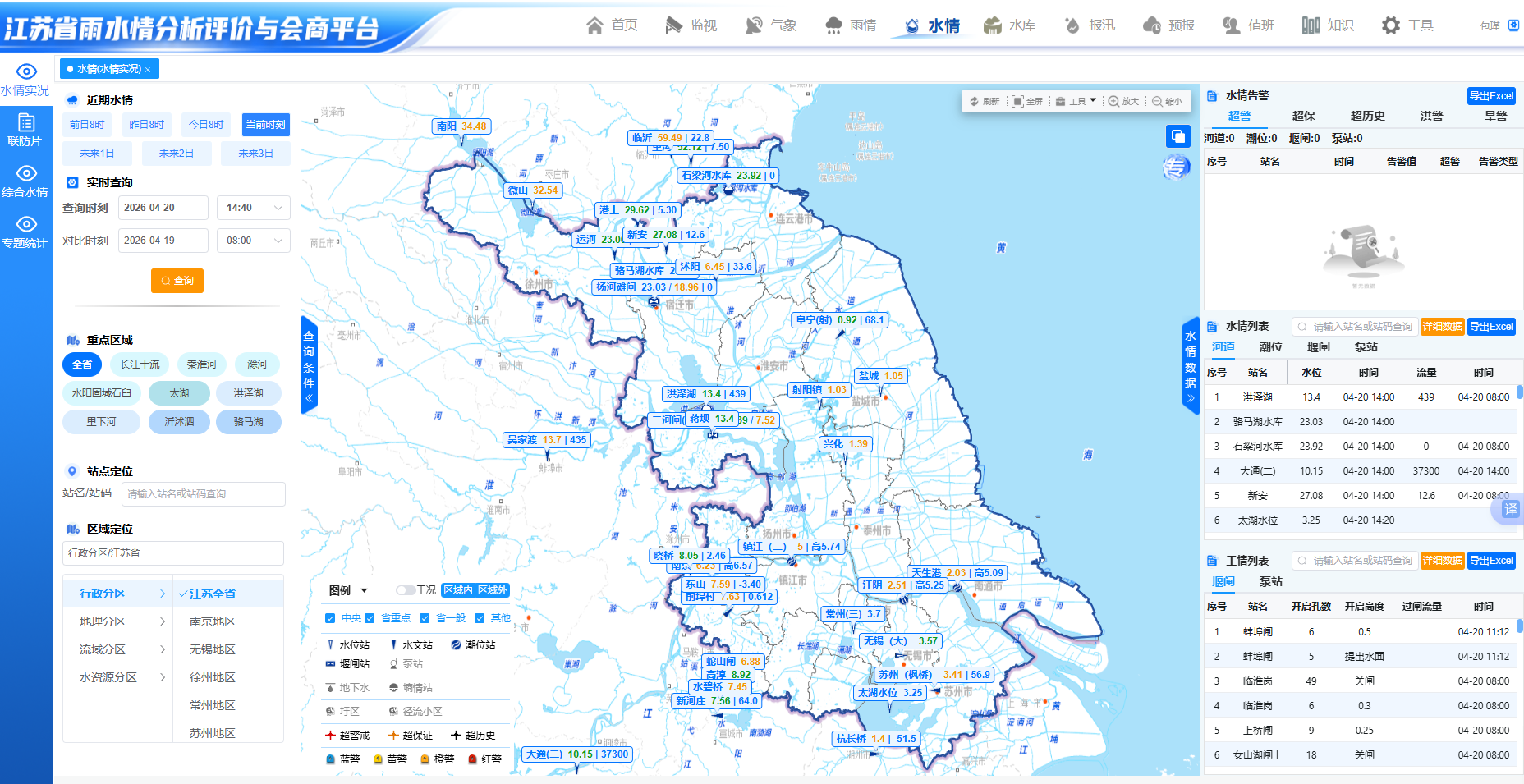Open 专题统计 in the left sidebar

[x=25, y=232]
